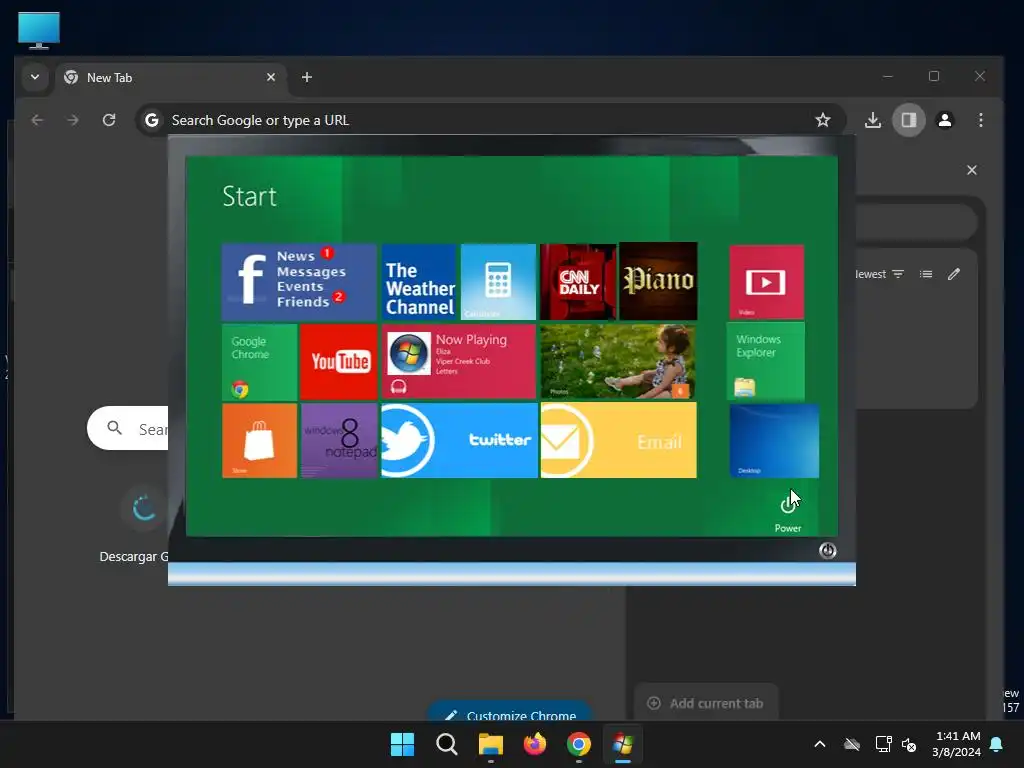Open the Windows 8 notepad tile

339,441
